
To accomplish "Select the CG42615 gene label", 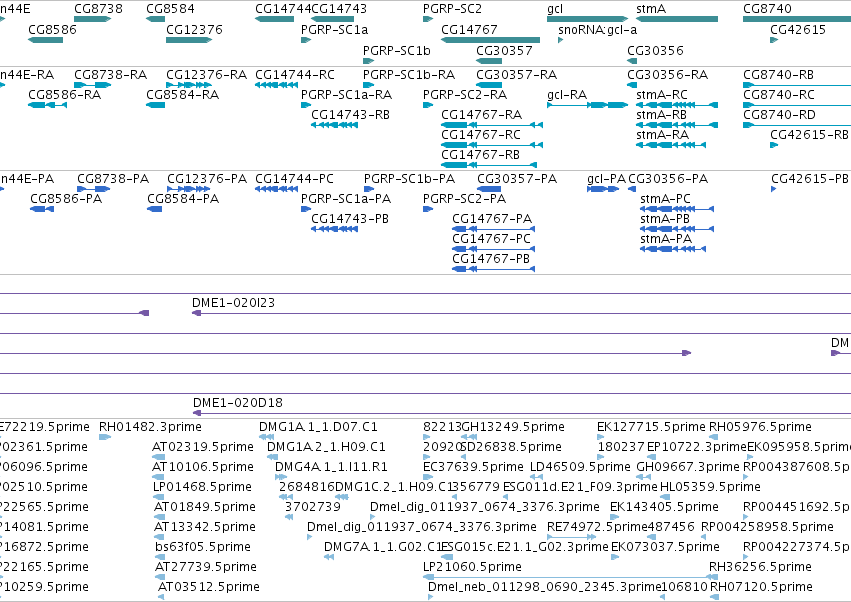I will tap(798, 29).
